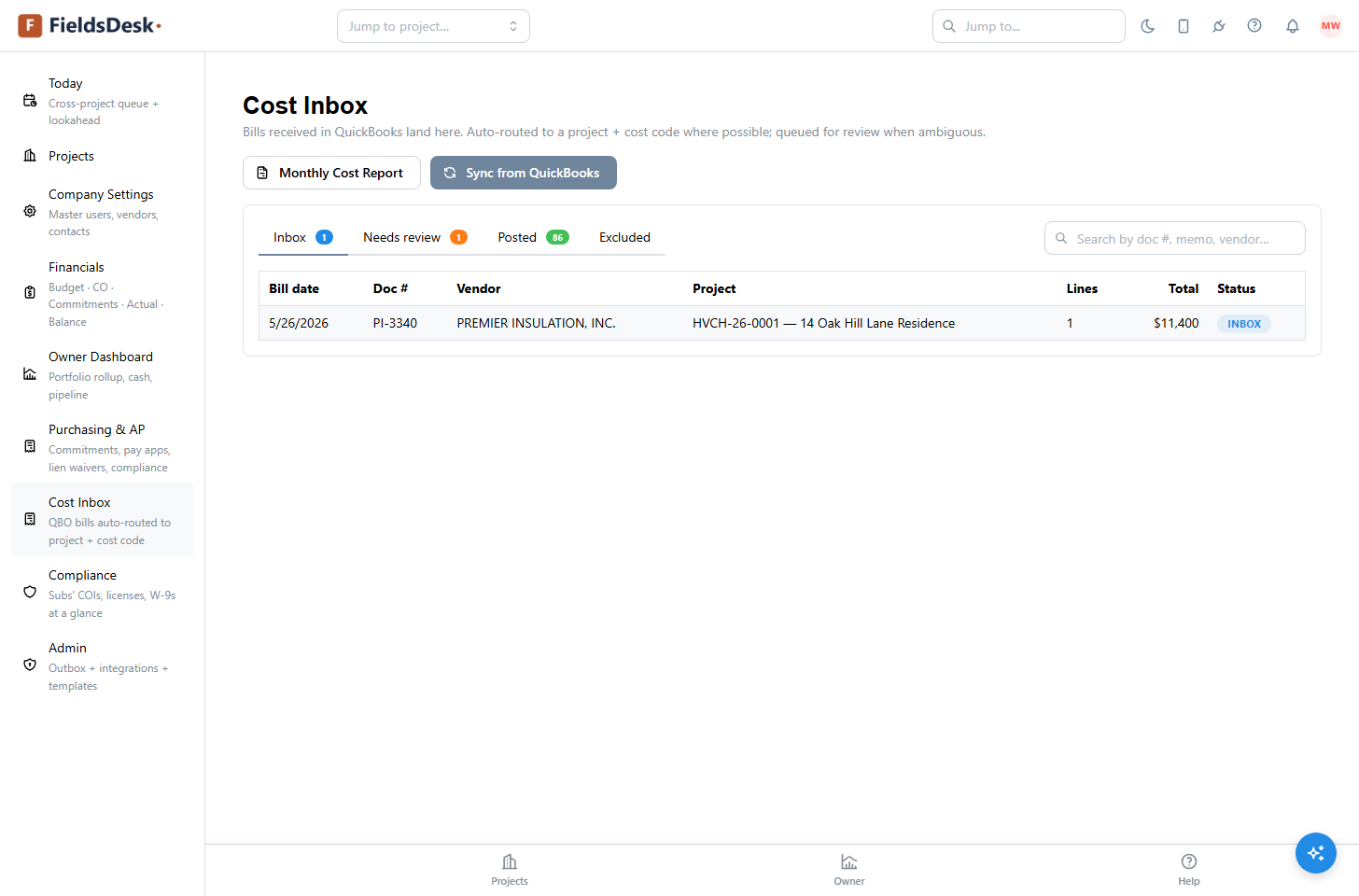Screen dimensions: 1359x896
Task: Open the MW user avatar menu
Action: [1331, 26]
